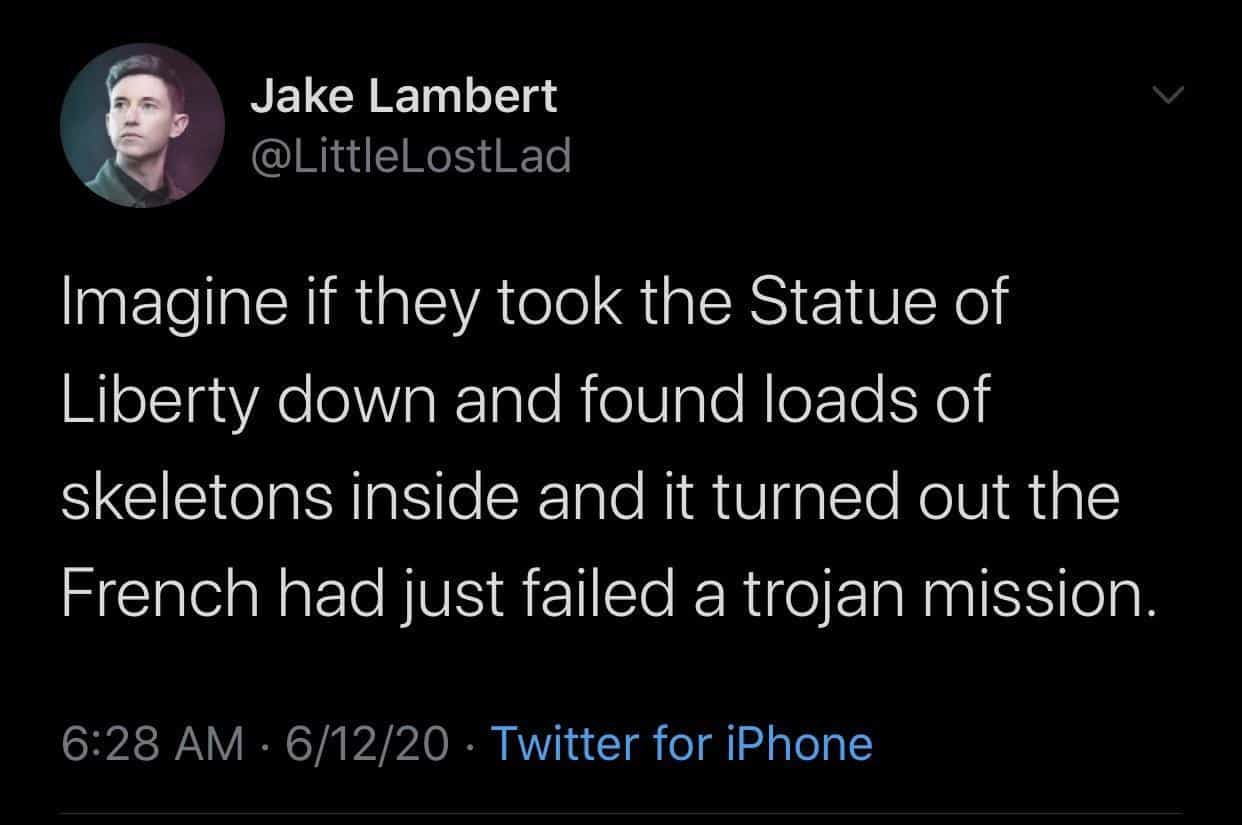Image resolution: width=1242 pixels, height=825 pixels.
Task: Tap the word "loads" in the tweet
Action: 813,402
